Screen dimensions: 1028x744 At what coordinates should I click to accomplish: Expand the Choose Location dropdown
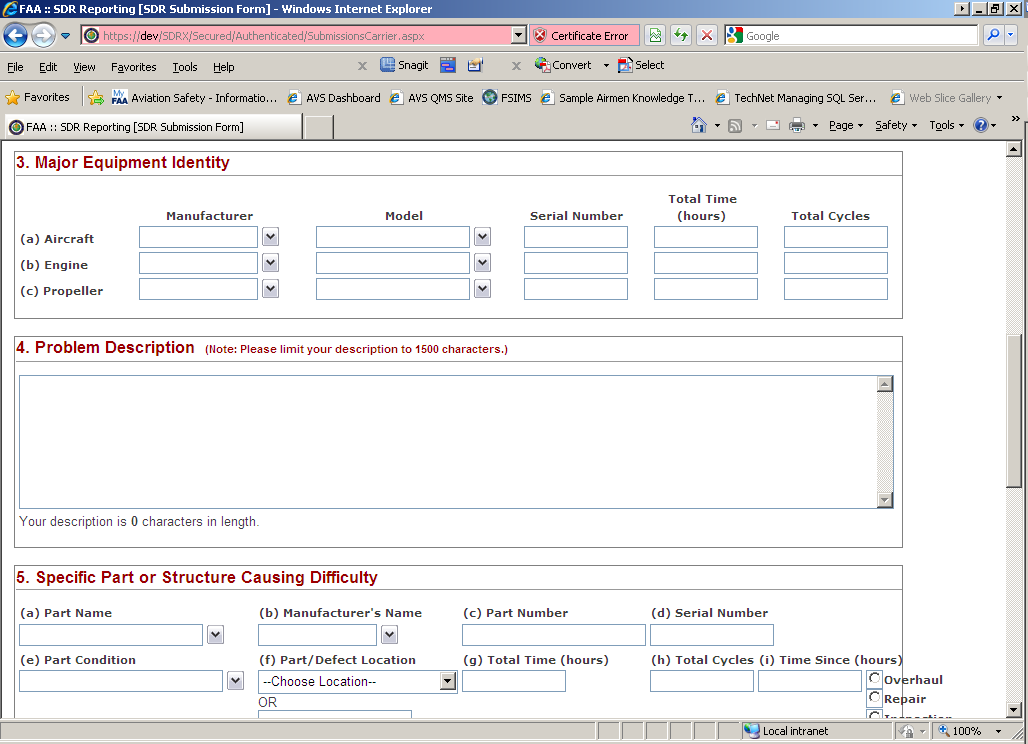click(x=448, y=682)
